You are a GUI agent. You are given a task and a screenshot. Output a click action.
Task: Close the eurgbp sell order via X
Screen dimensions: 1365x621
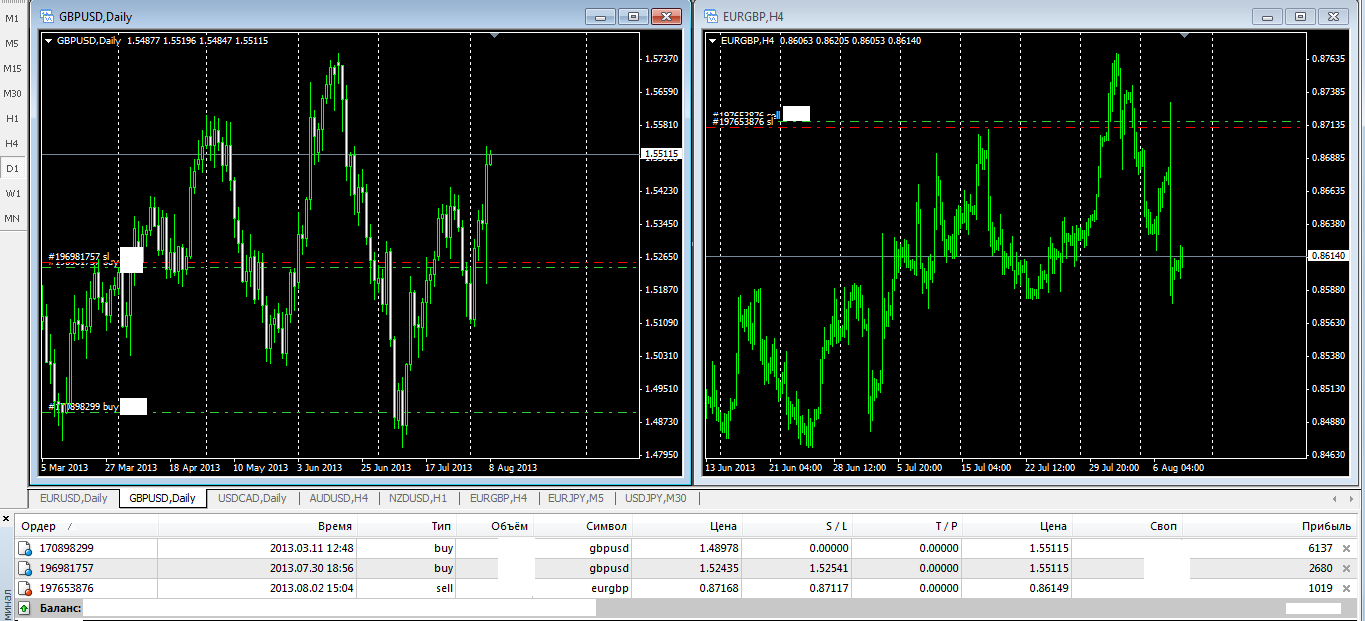point(1346,588)
